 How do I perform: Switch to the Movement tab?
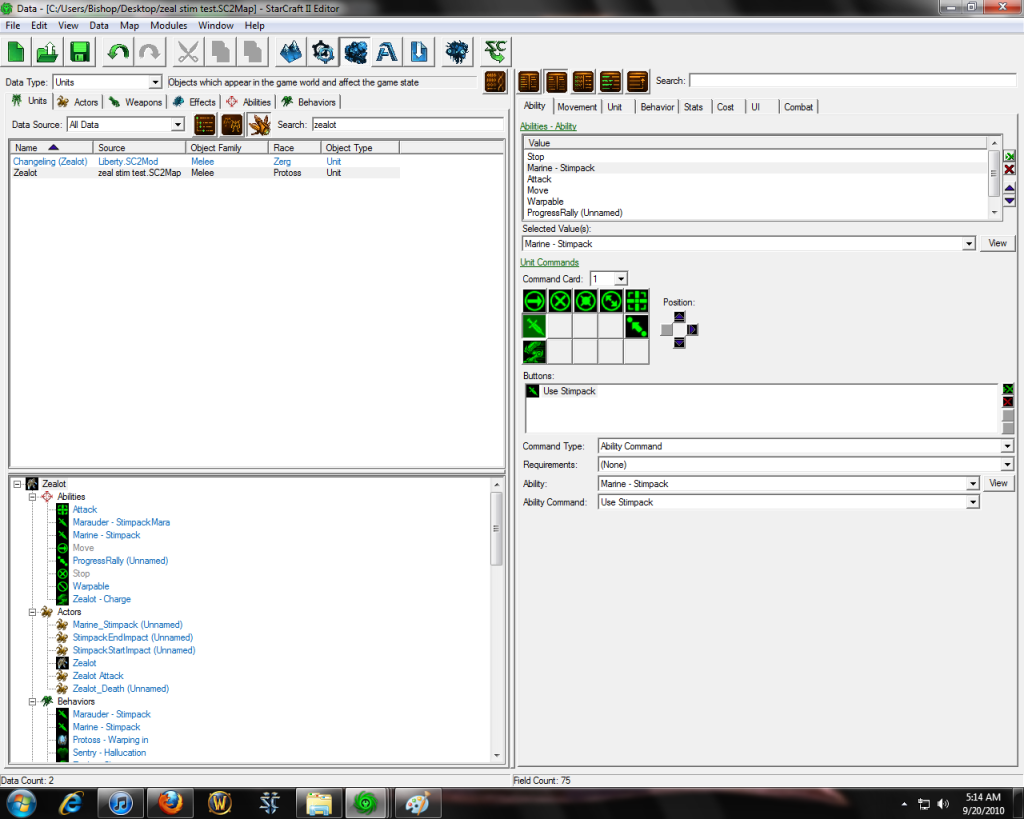[577, 107]
